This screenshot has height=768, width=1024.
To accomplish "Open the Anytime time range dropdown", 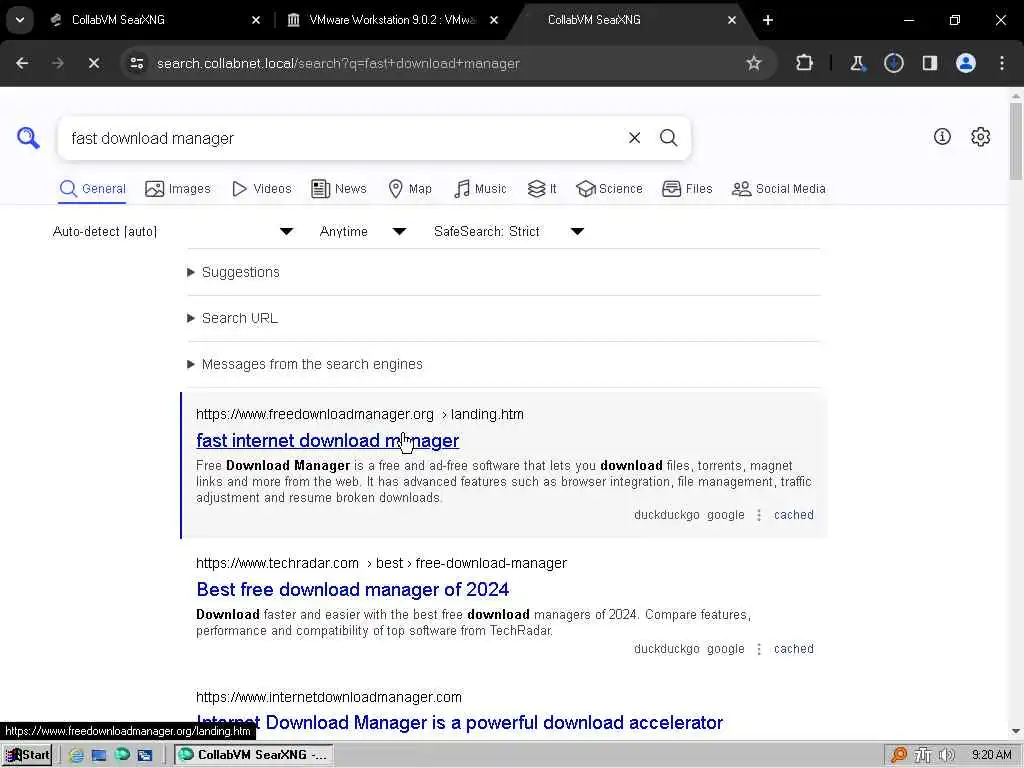I will click(x=362, y=231).
